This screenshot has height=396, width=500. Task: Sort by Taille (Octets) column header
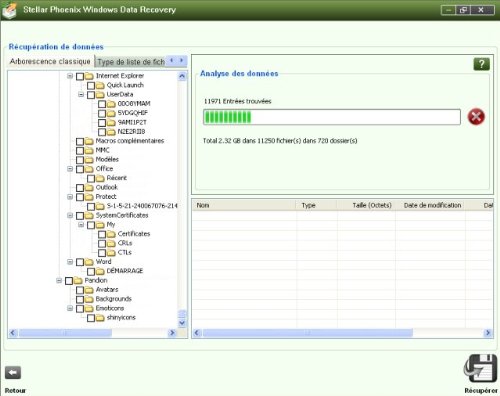[366, 205]
